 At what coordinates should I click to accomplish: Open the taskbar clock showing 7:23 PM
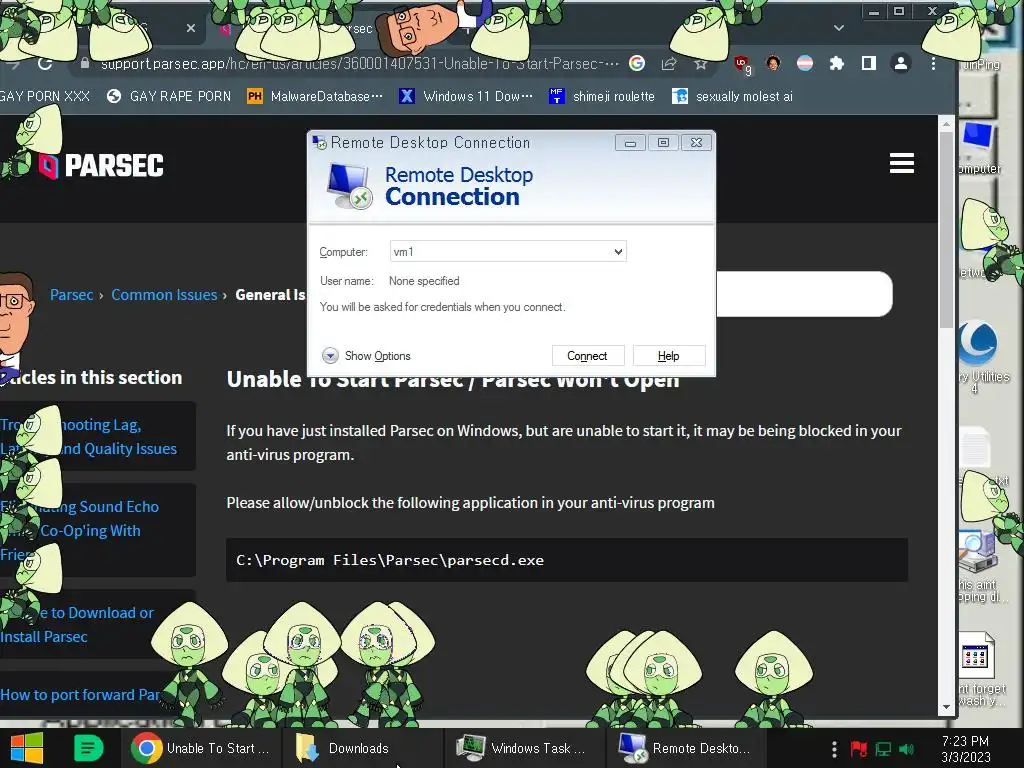[965, 749]
